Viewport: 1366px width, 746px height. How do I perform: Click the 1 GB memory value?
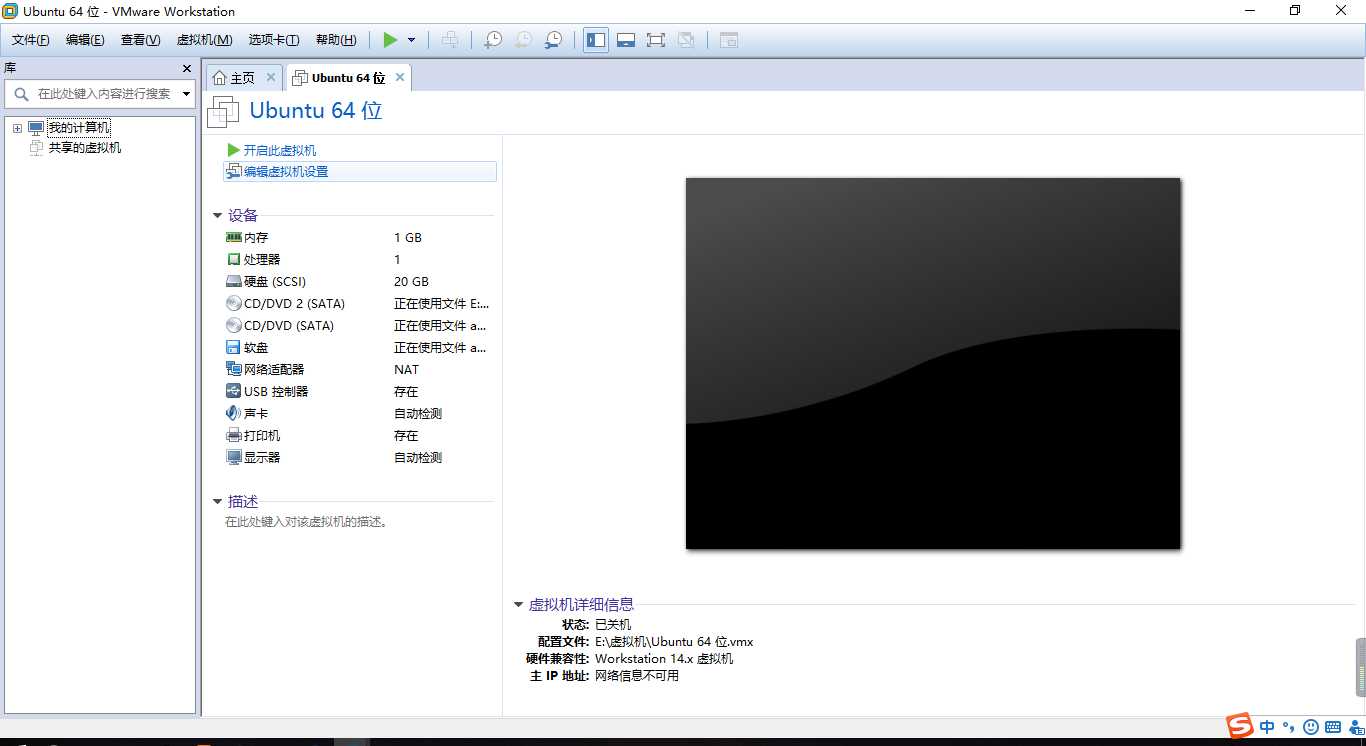coord(408,238)
